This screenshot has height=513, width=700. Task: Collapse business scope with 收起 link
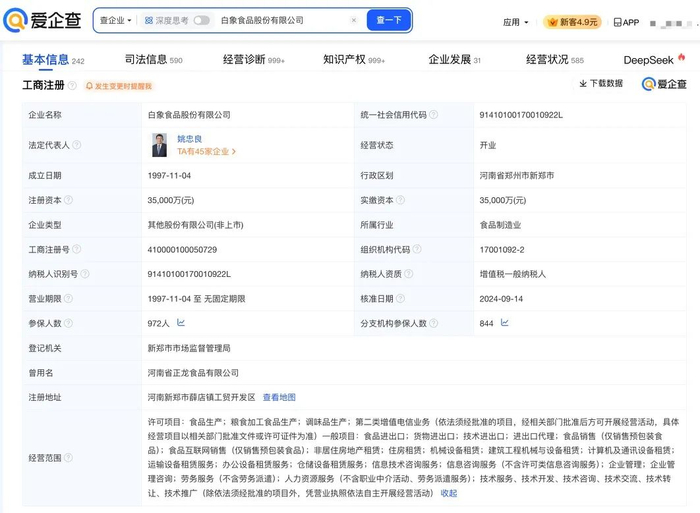coord(449,493)
